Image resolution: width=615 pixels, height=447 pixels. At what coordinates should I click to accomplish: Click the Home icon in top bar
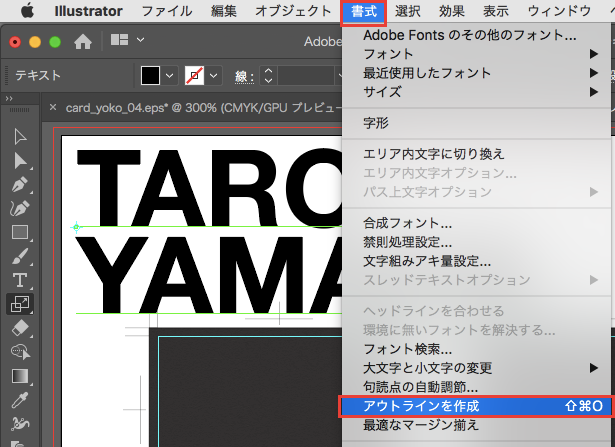point(83,42)
